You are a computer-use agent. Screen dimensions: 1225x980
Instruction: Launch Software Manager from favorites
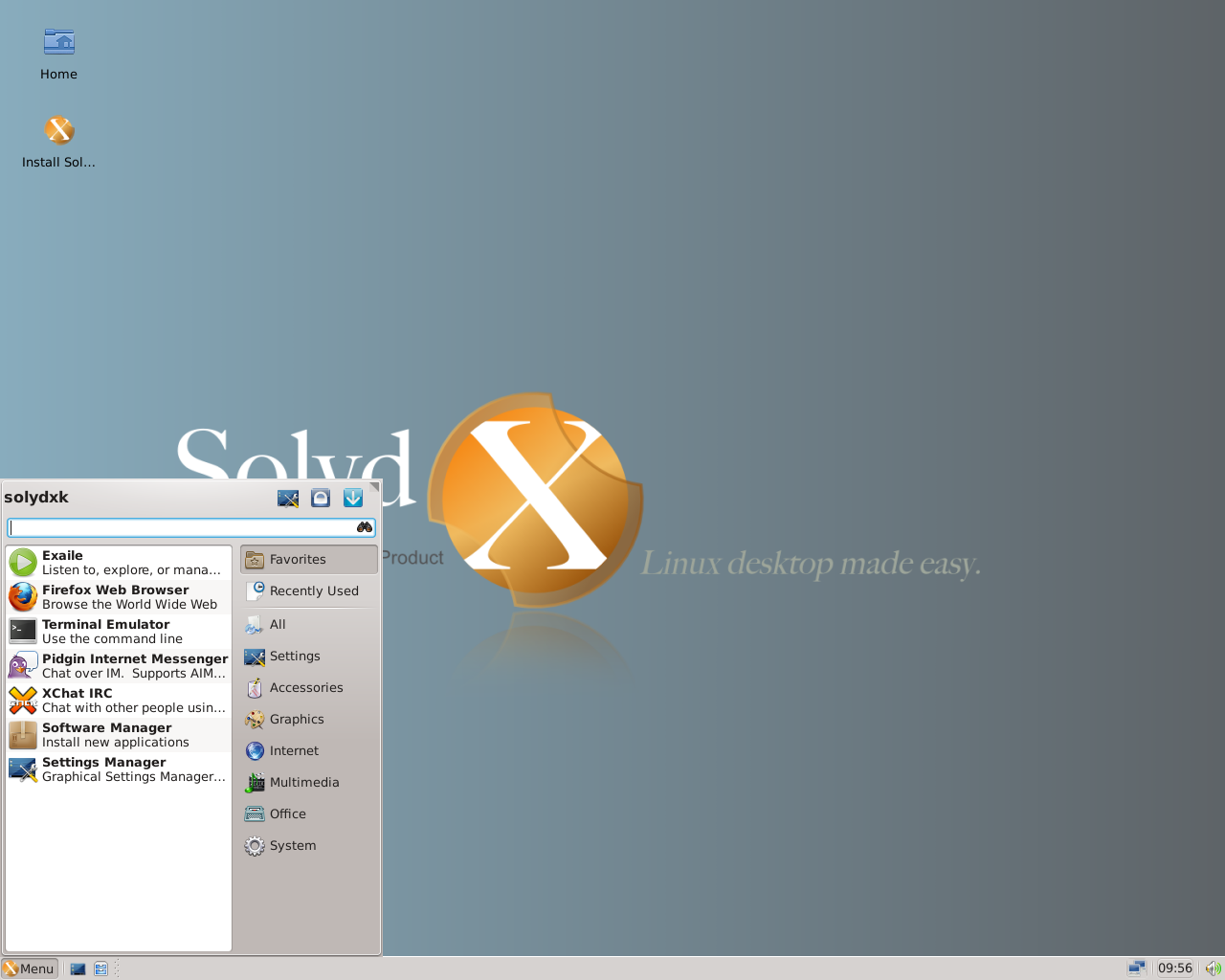(x=119, y=735)
